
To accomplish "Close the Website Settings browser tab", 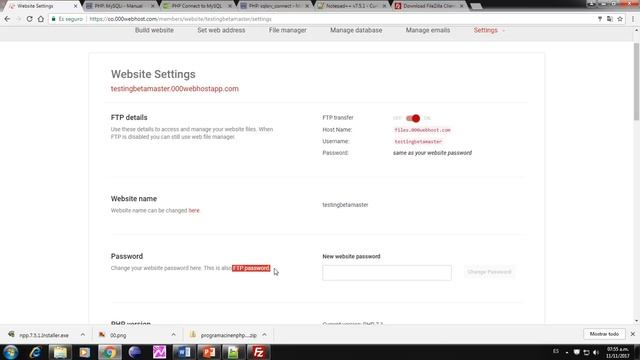I will pos(75,6).
